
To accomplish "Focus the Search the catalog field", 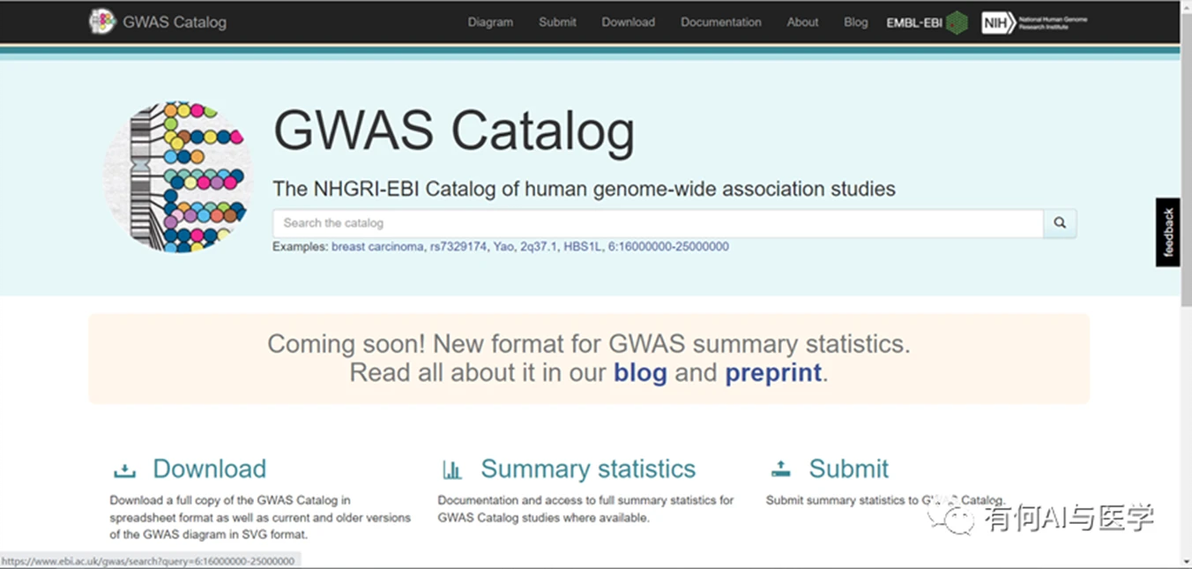I will pyautogui.click(x=657, y=223).
